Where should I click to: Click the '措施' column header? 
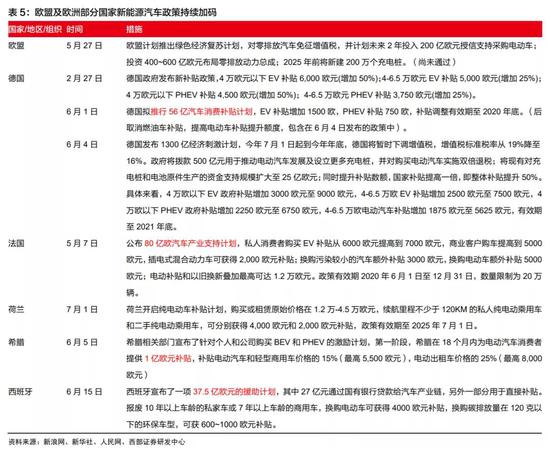pyautogui.click(x=134, y=29)
